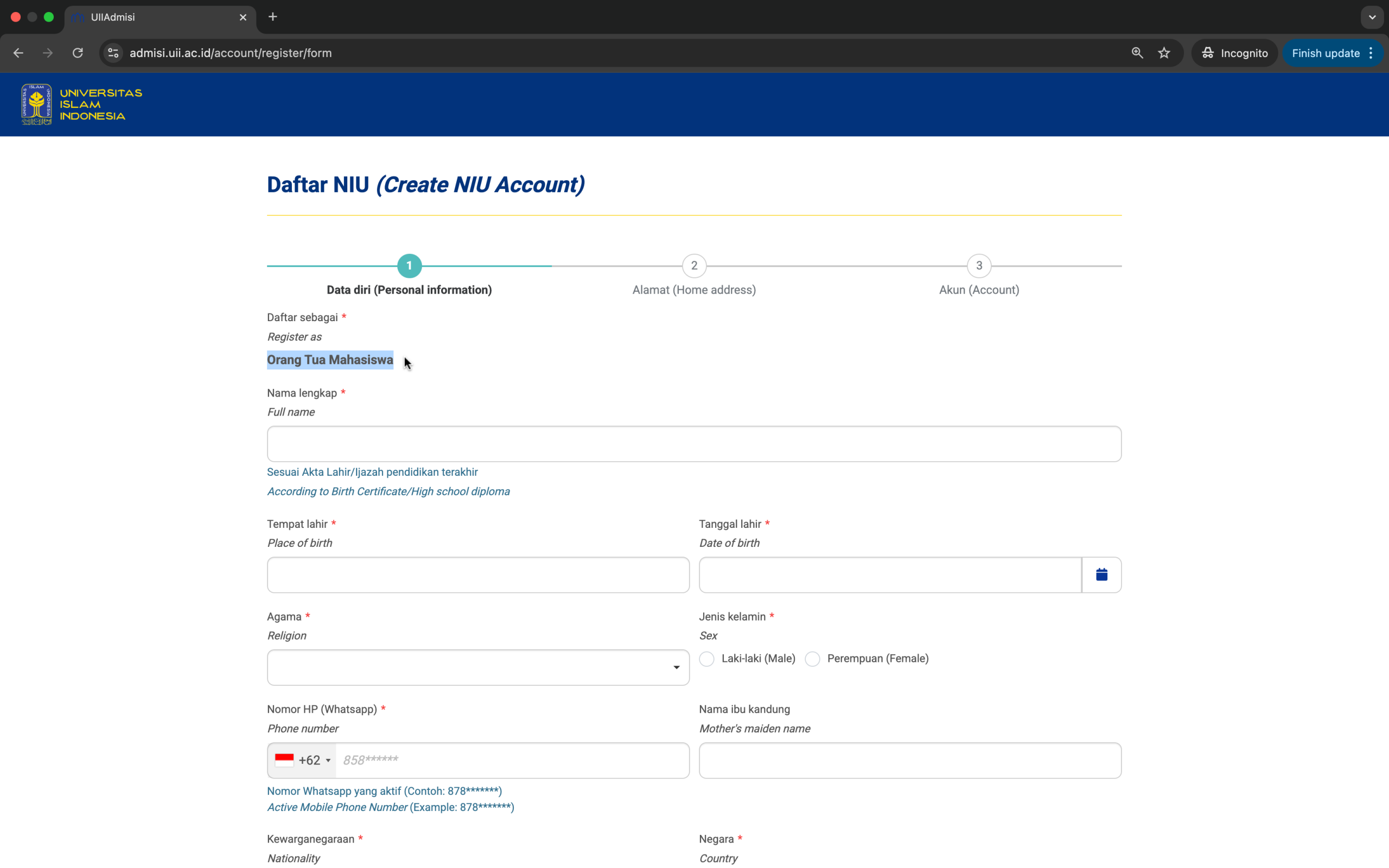Screen dimensions: 1389x868
Task: Click the Universitas Islam Indonesia logo
Action: 81,105
